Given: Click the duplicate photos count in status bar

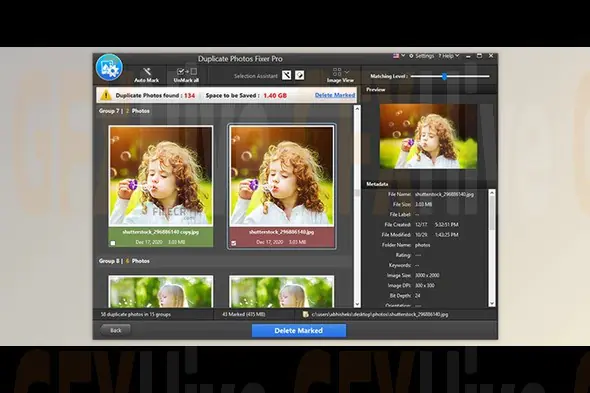Looking at the screenshot, I should pyautogui.click(x=136, y=314).
